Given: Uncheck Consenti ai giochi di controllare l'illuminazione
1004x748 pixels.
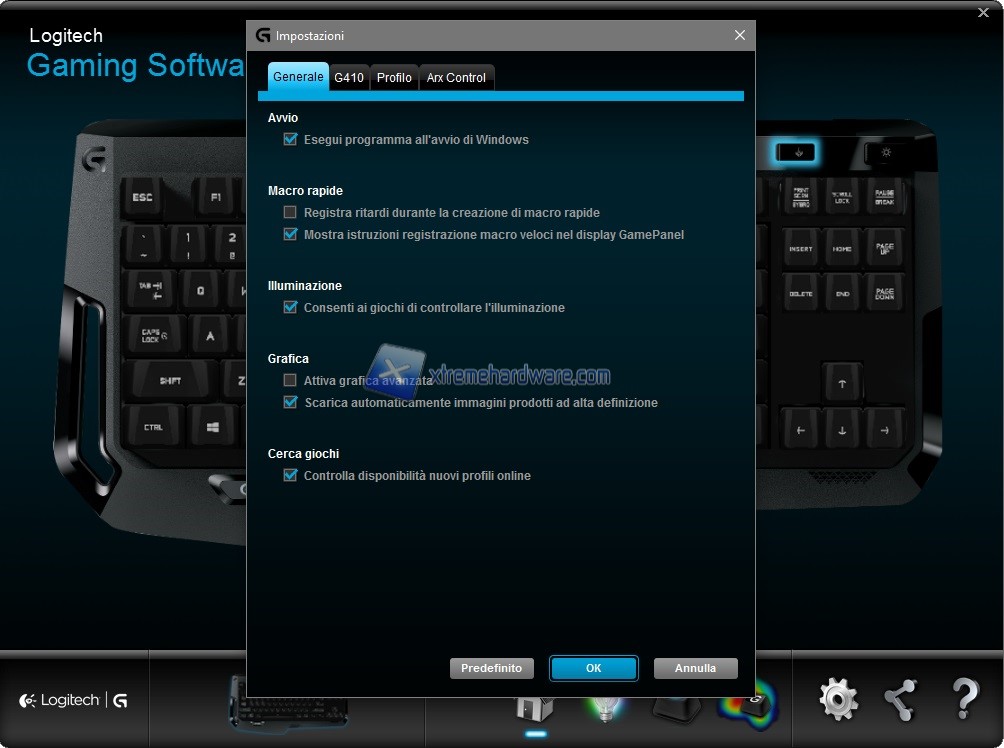Looking at the screenshot, I should coord(290,308).
